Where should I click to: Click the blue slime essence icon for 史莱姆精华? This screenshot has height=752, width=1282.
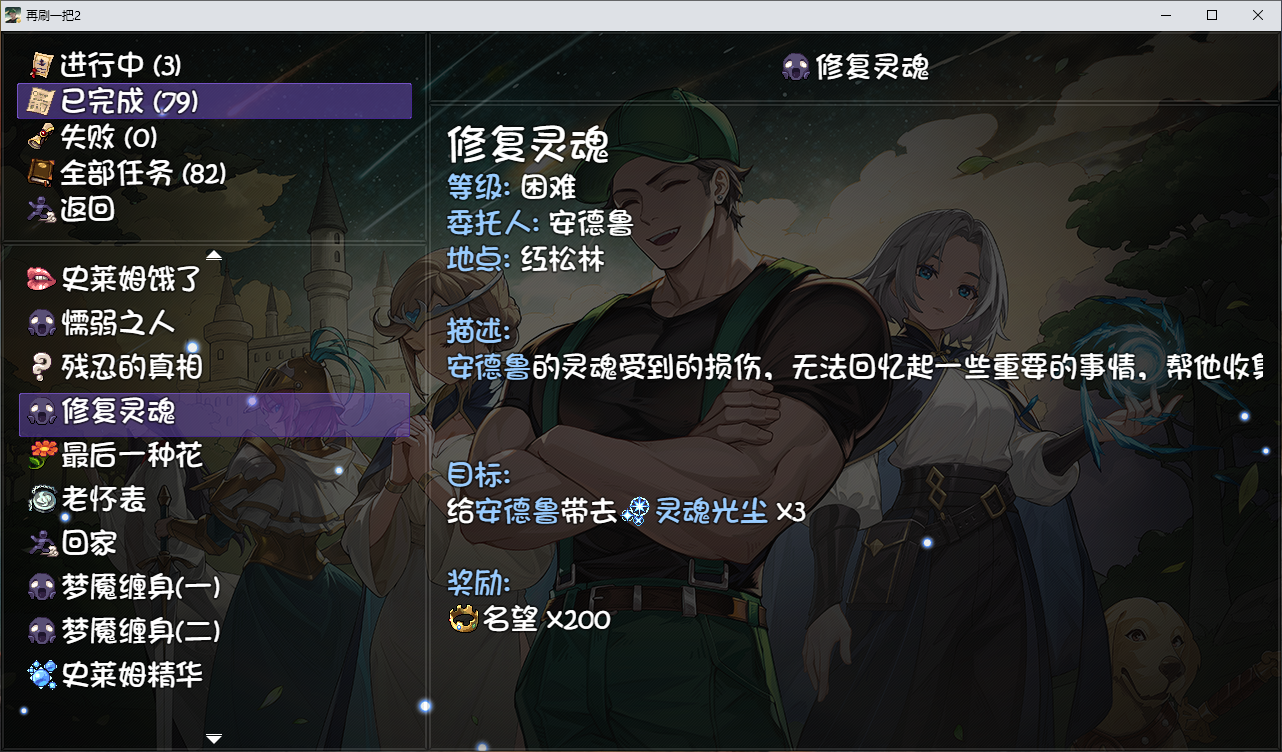click(x=41, y=676)
